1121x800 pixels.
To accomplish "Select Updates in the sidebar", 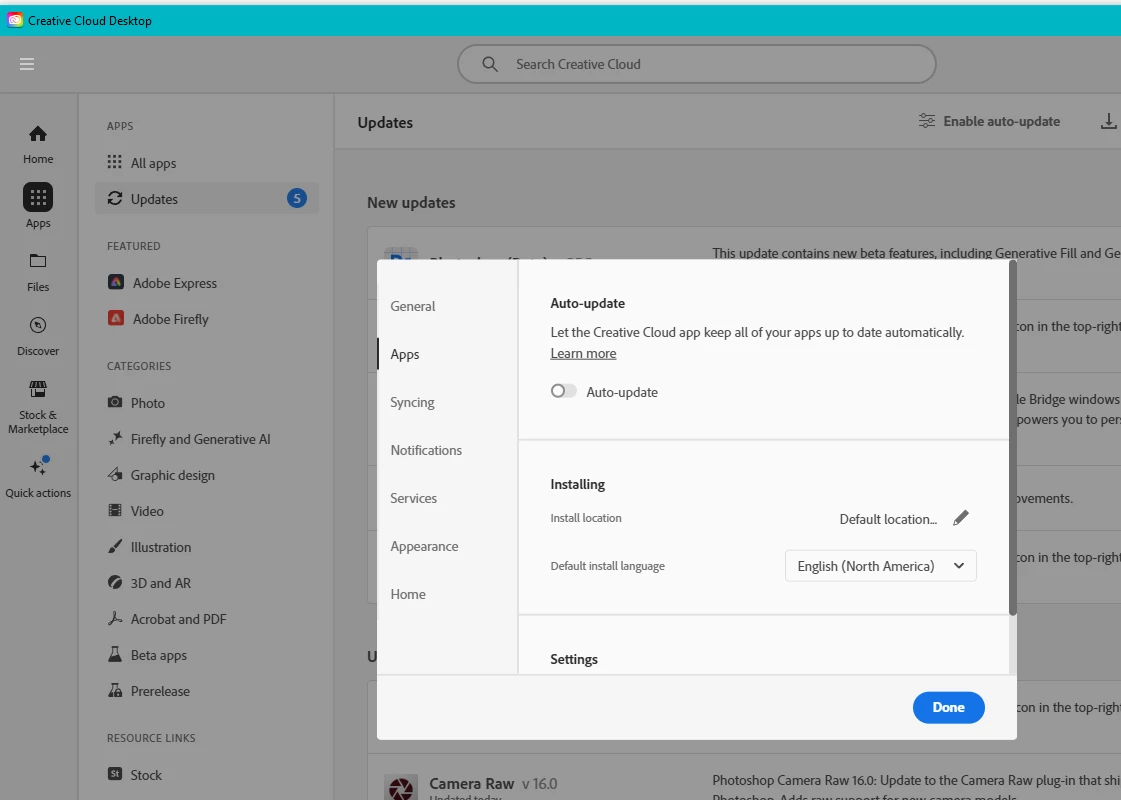I will [207, 199].
